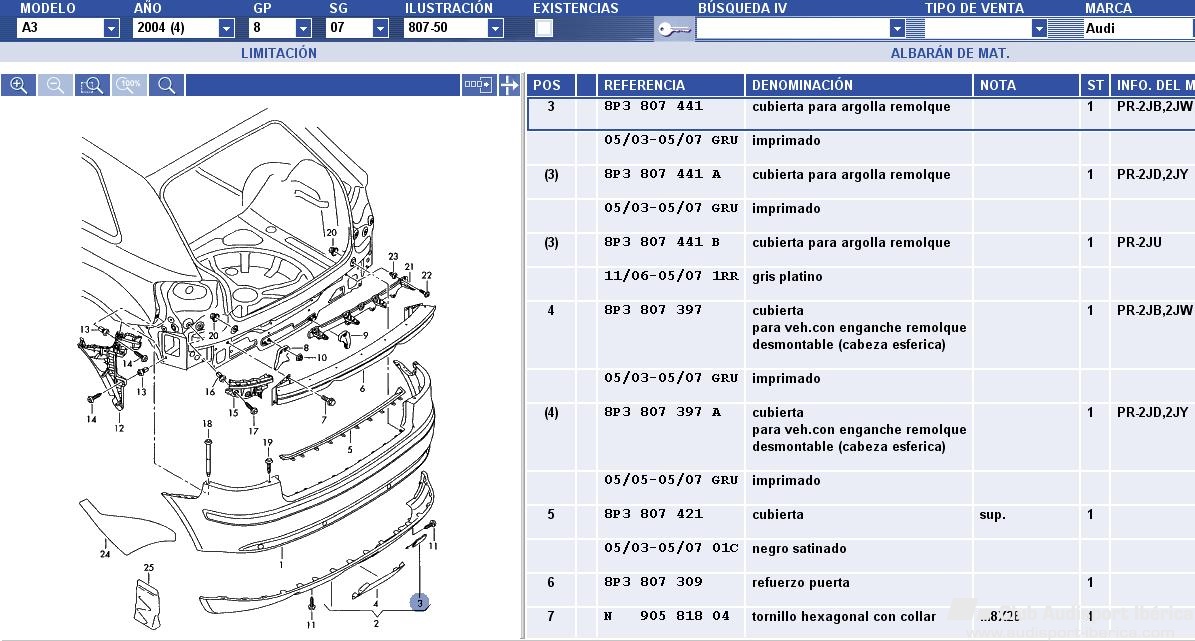Screen dimensions: 1195x641
Task: Click 'negro satinado' color description
Action: [799, 549]
